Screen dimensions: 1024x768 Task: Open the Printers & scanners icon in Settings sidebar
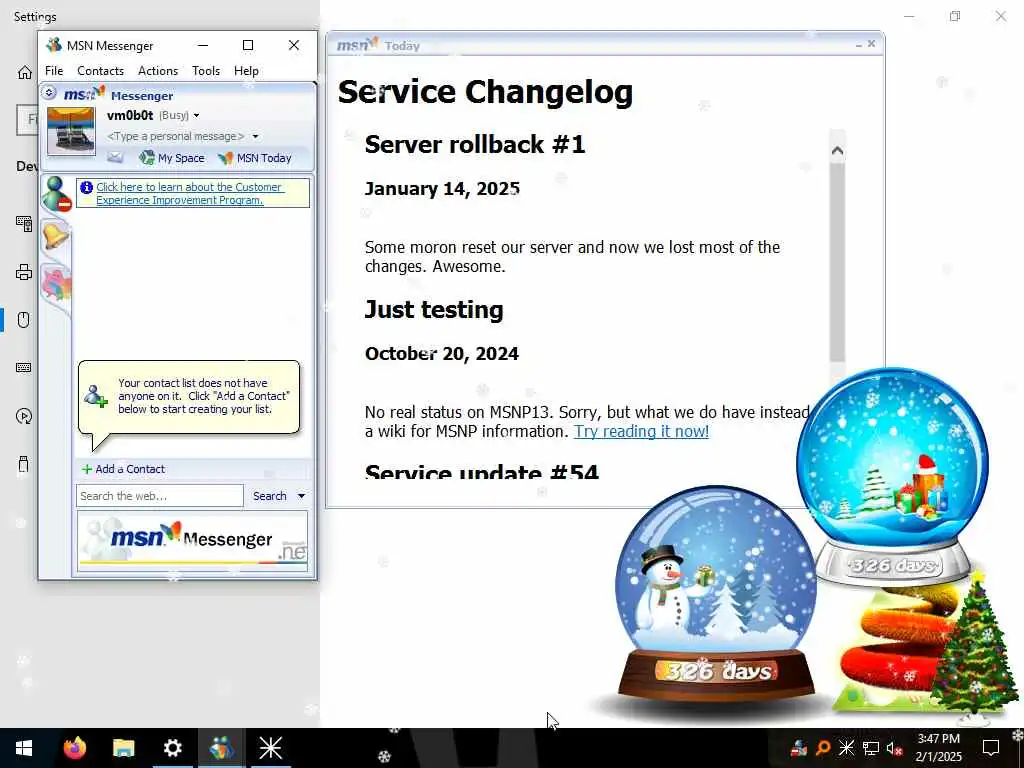[x=24, y=272]
